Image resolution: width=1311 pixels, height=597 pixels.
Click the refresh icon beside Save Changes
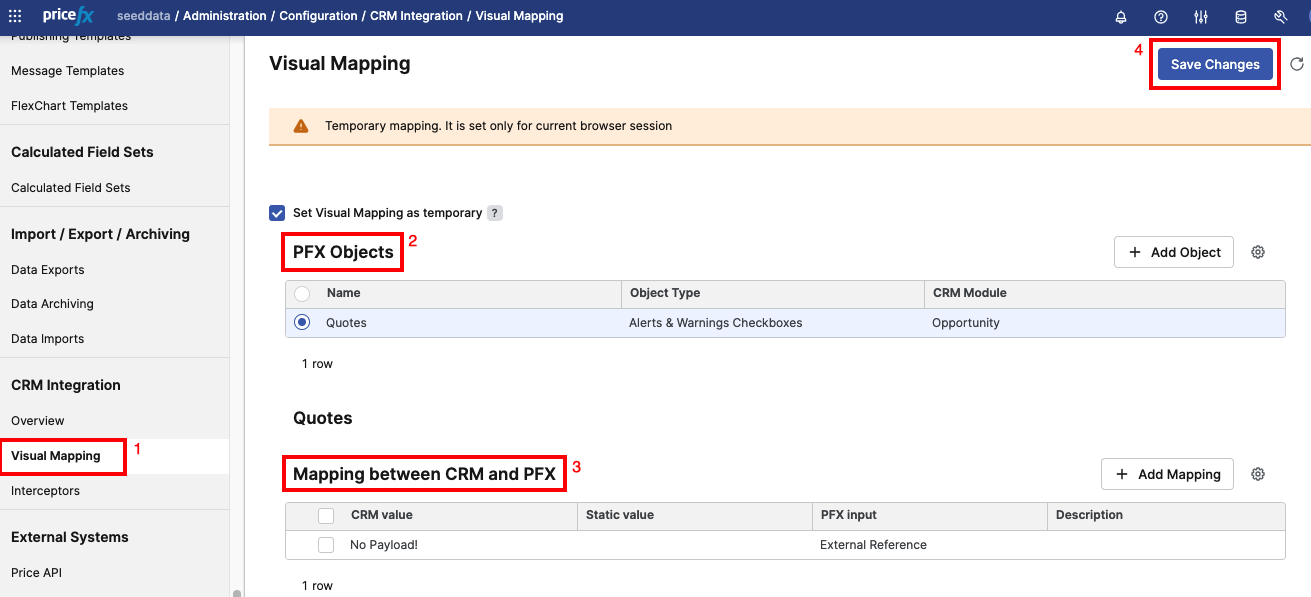point(1297,64)
